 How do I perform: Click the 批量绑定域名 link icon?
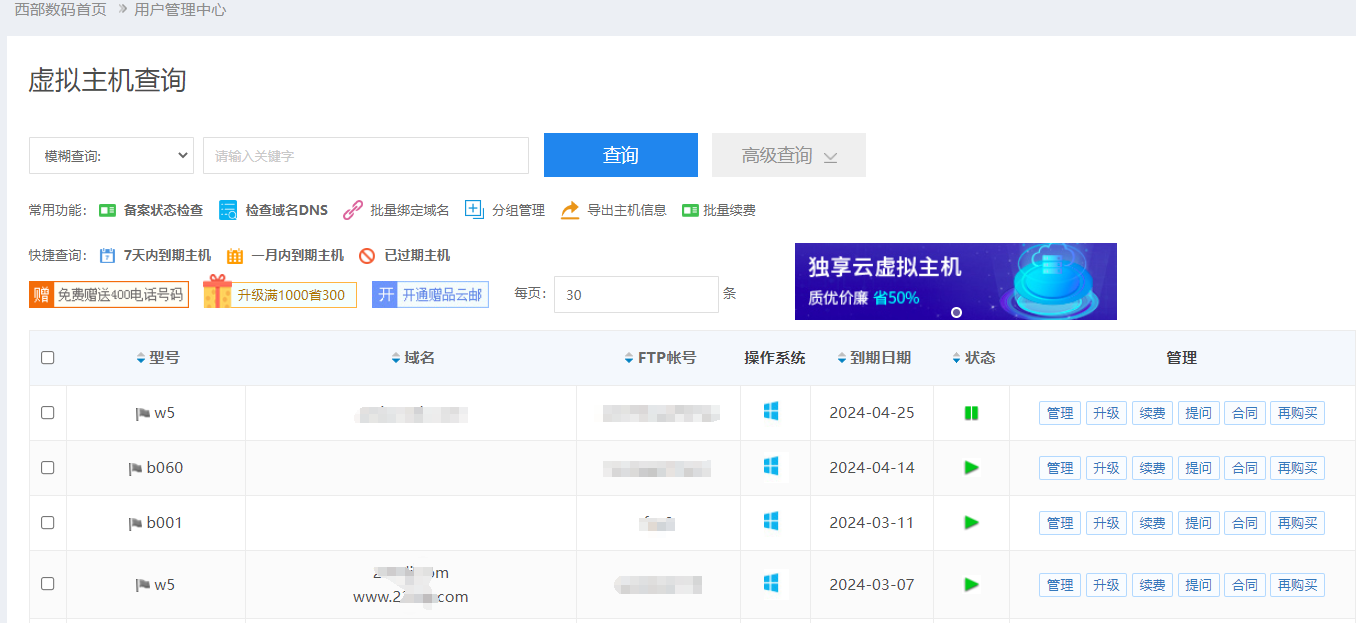(352, 210)
